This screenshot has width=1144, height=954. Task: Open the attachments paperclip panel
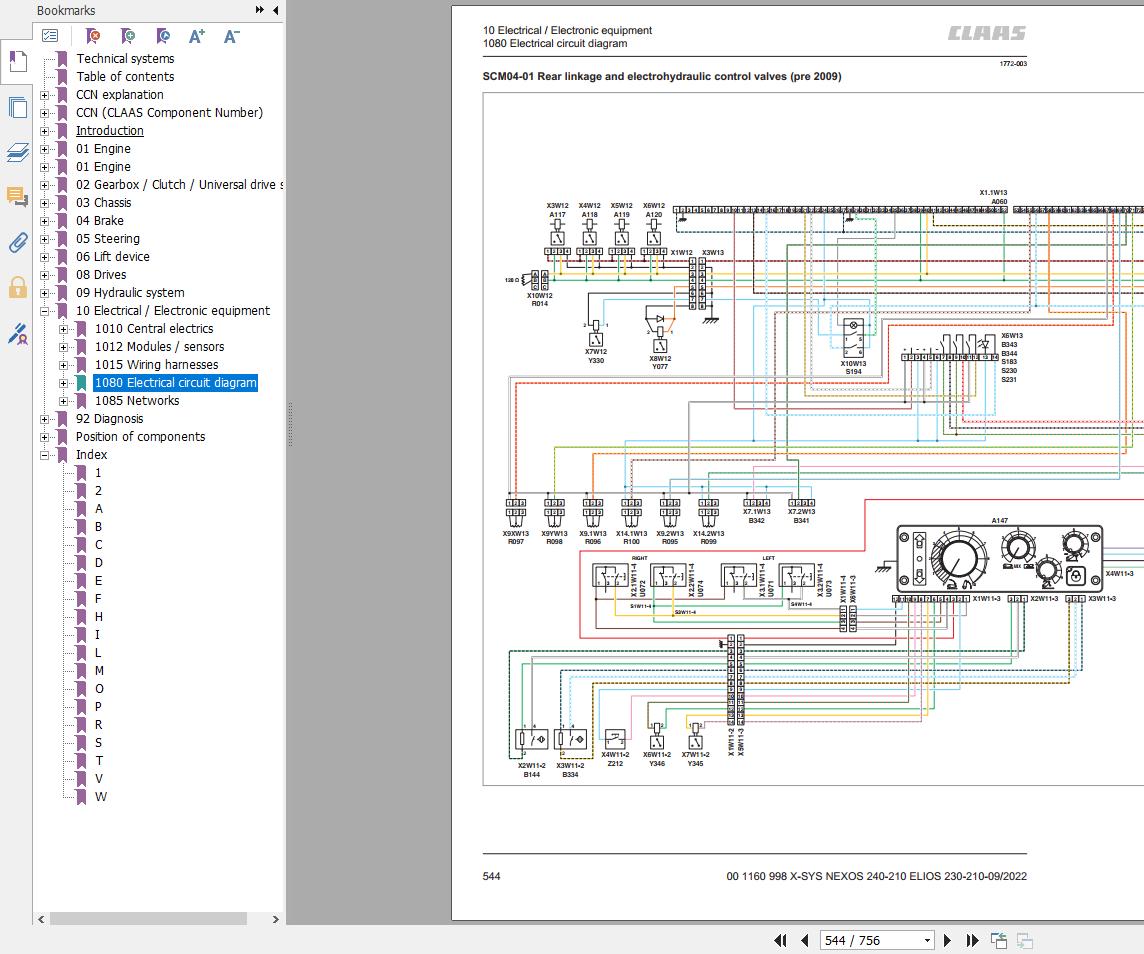tap(17, 242)
